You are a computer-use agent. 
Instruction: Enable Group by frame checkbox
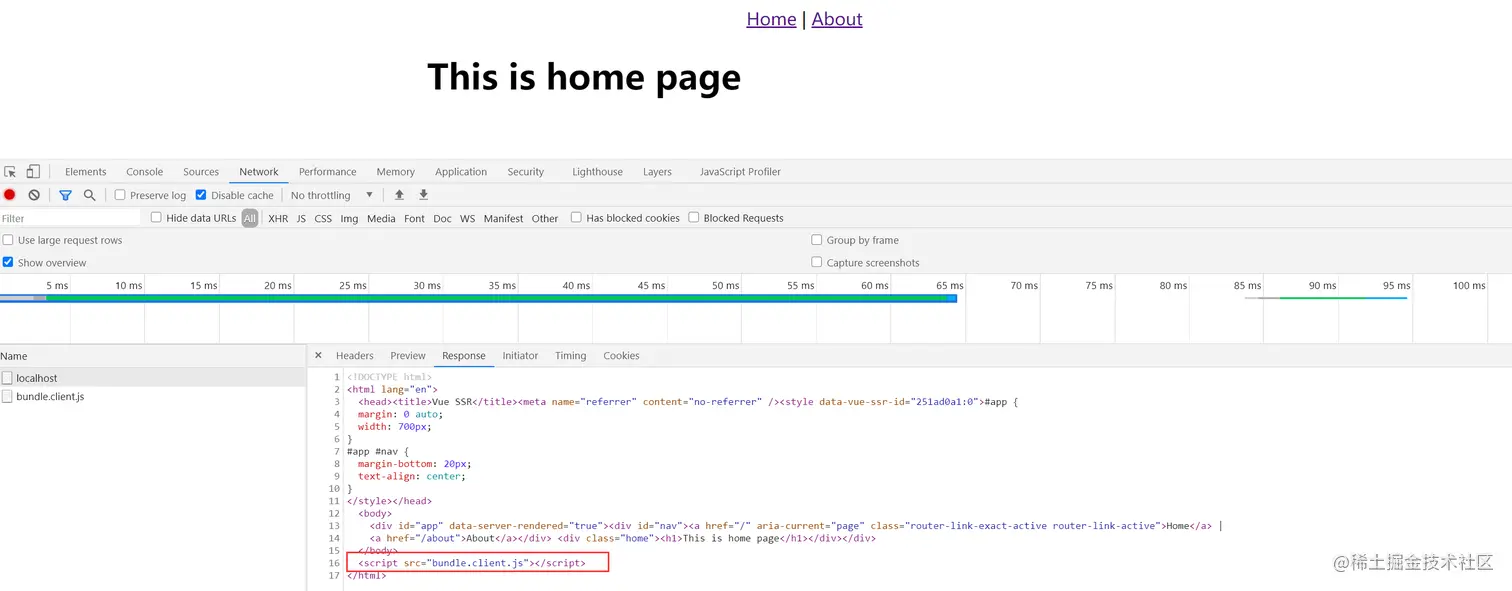(817, 240)
